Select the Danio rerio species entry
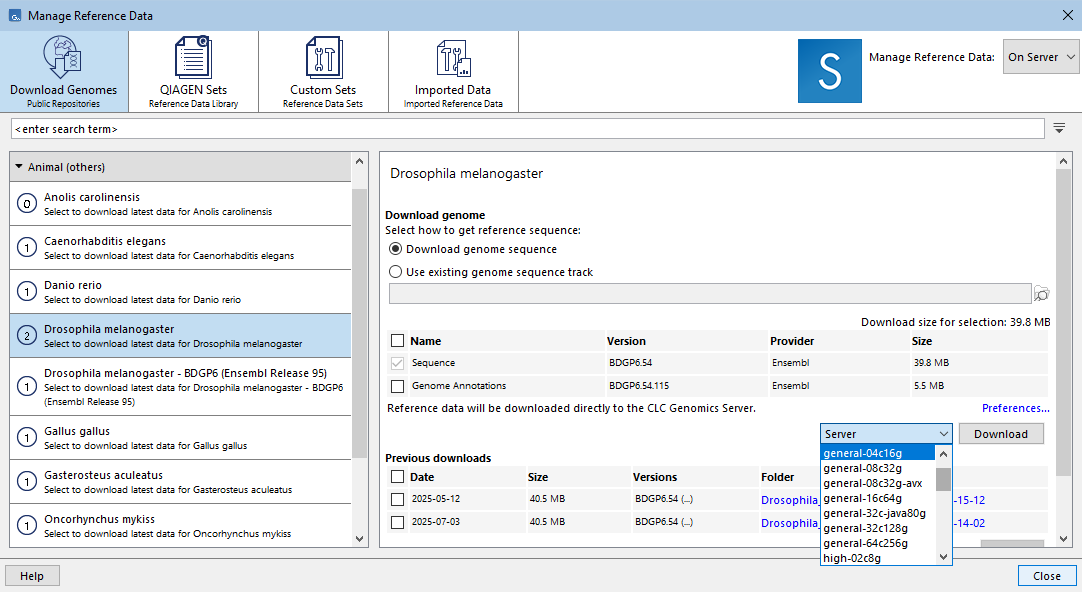This screenshot has height=592, width=1082. tap(180, 290)
